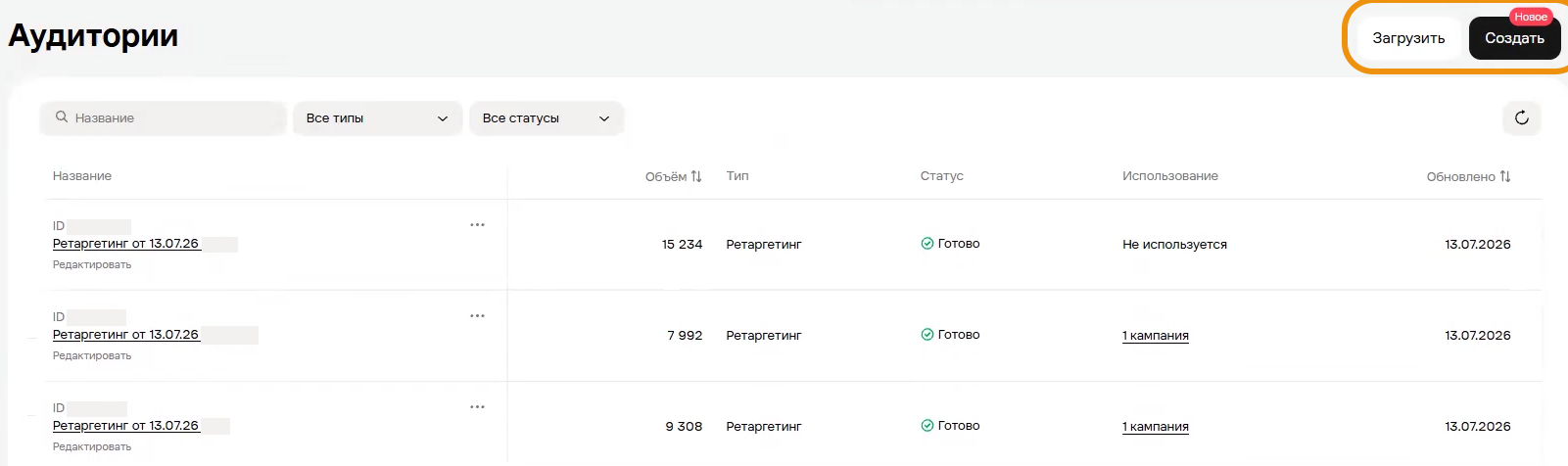Expand the Все статусы dropdown
Viewport: 1568px width, 466px height.
click(546, 118)
